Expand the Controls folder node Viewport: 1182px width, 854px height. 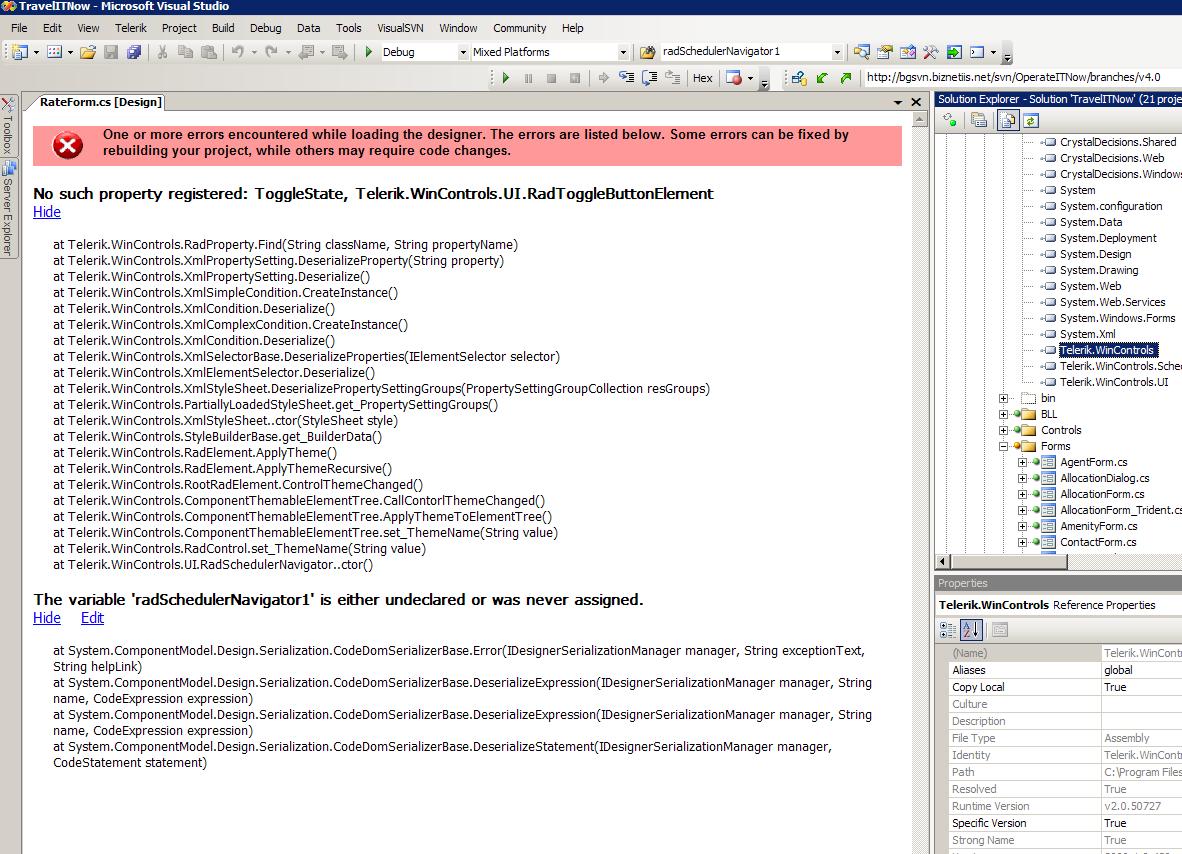click(1003, 430)
